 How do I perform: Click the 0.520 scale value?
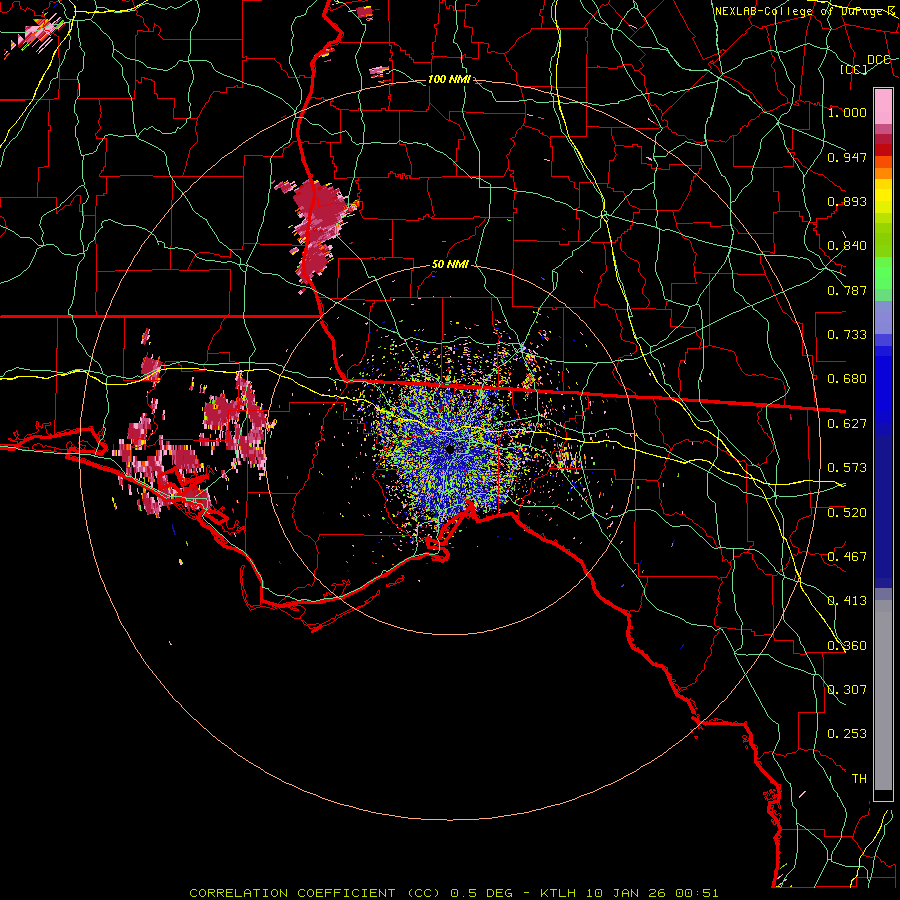coord(847,513)
